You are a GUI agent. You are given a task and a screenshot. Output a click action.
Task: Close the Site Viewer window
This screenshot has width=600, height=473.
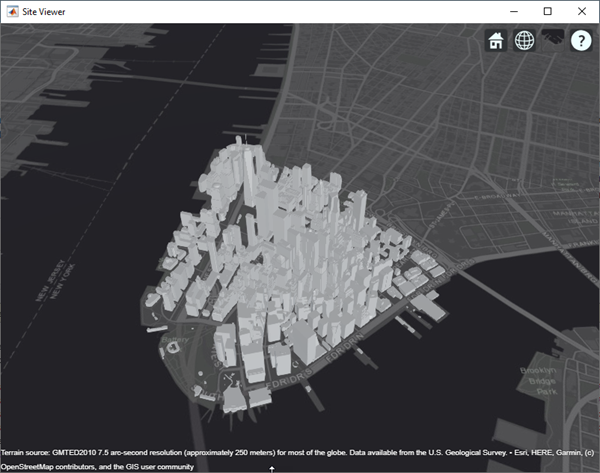pyautogui.click(x=582, y=11)
